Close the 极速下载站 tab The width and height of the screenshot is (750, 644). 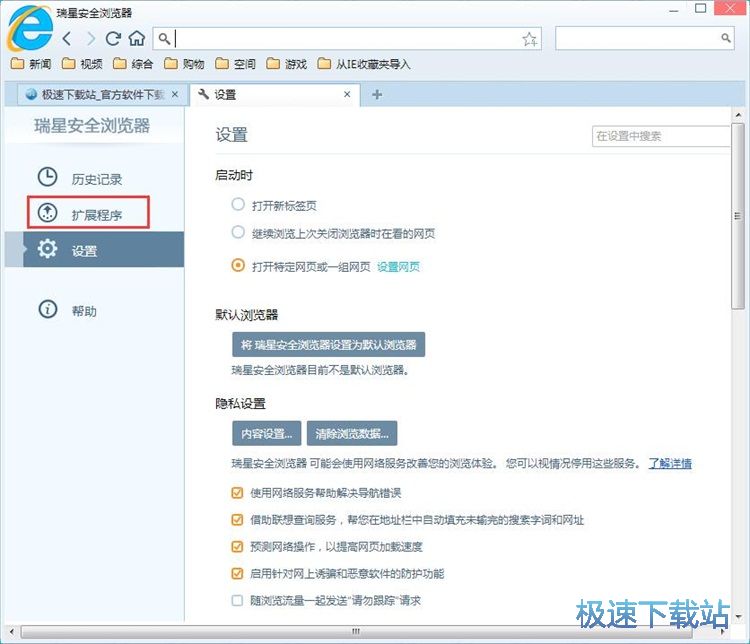175,94
